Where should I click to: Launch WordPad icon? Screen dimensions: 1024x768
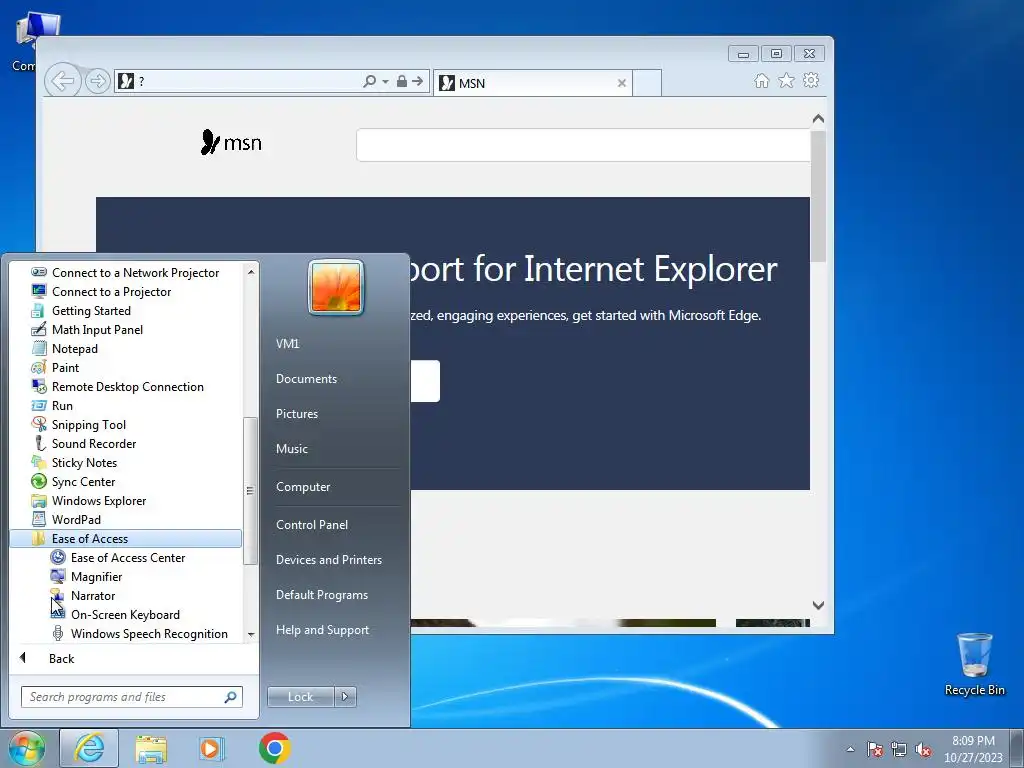[39, 519]
